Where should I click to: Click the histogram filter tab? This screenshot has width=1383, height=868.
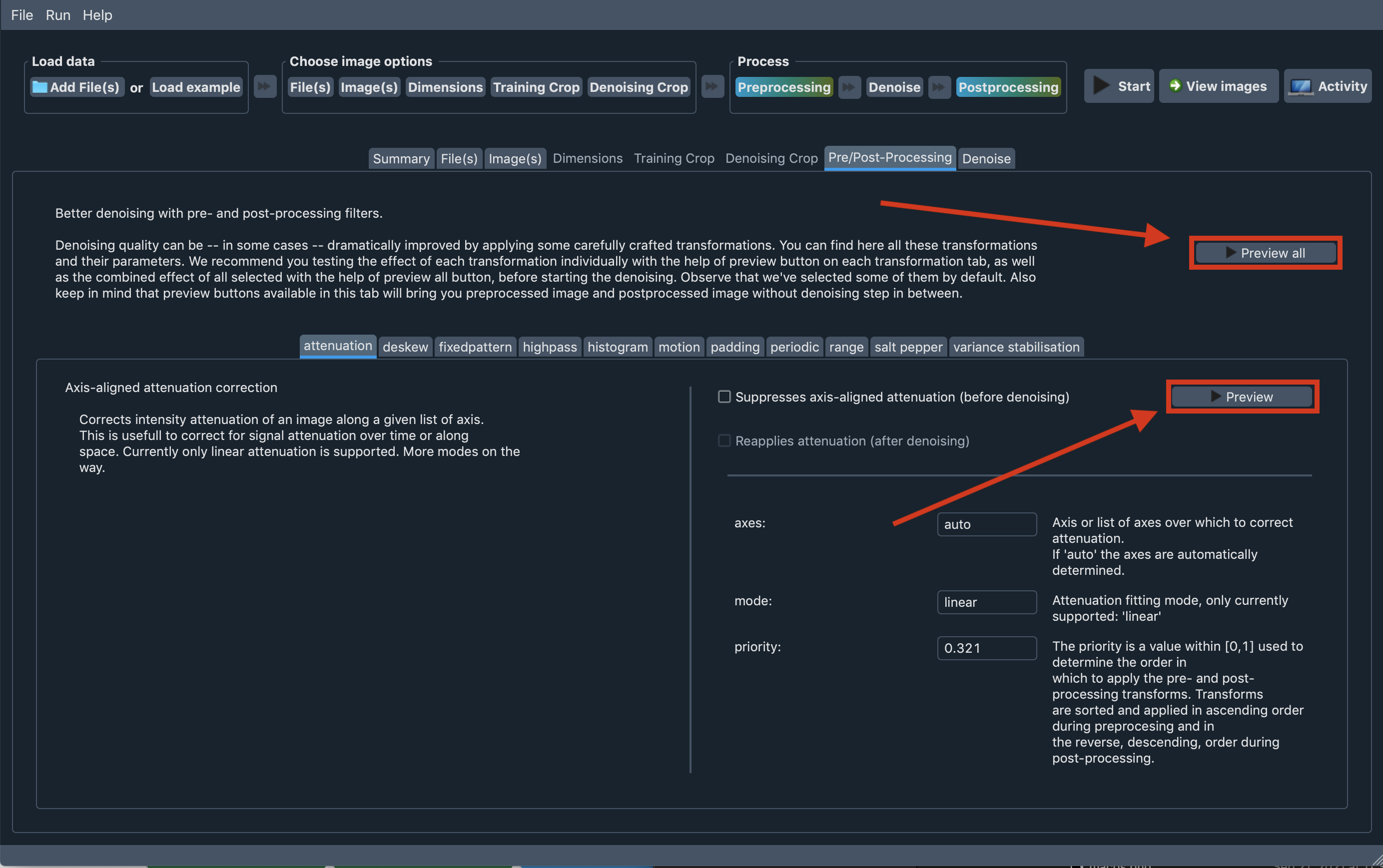[x=617, y=346]
